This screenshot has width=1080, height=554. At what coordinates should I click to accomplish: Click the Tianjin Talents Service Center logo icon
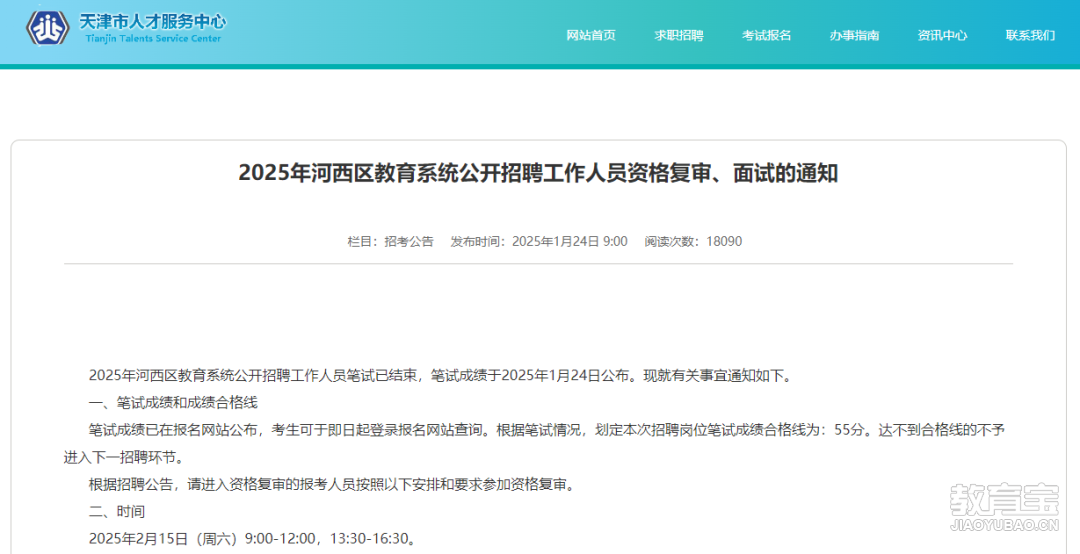[48, 28]
